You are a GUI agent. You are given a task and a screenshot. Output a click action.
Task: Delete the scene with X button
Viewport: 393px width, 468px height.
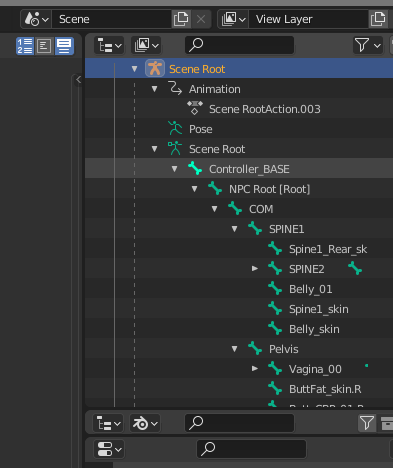click(201, 19)
